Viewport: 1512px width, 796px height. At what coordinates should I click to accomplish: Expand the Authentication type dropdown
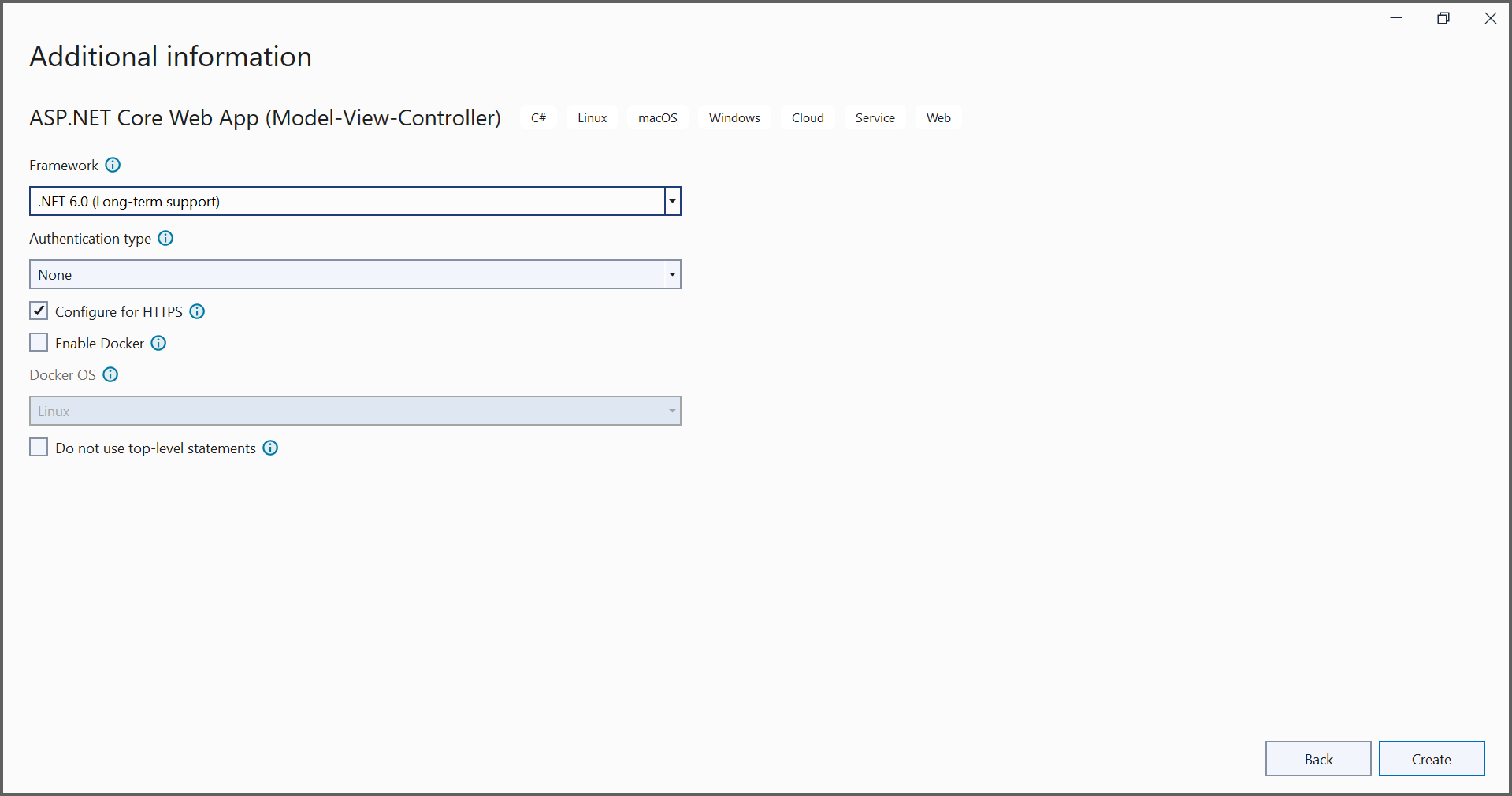(x=672, y=274)
